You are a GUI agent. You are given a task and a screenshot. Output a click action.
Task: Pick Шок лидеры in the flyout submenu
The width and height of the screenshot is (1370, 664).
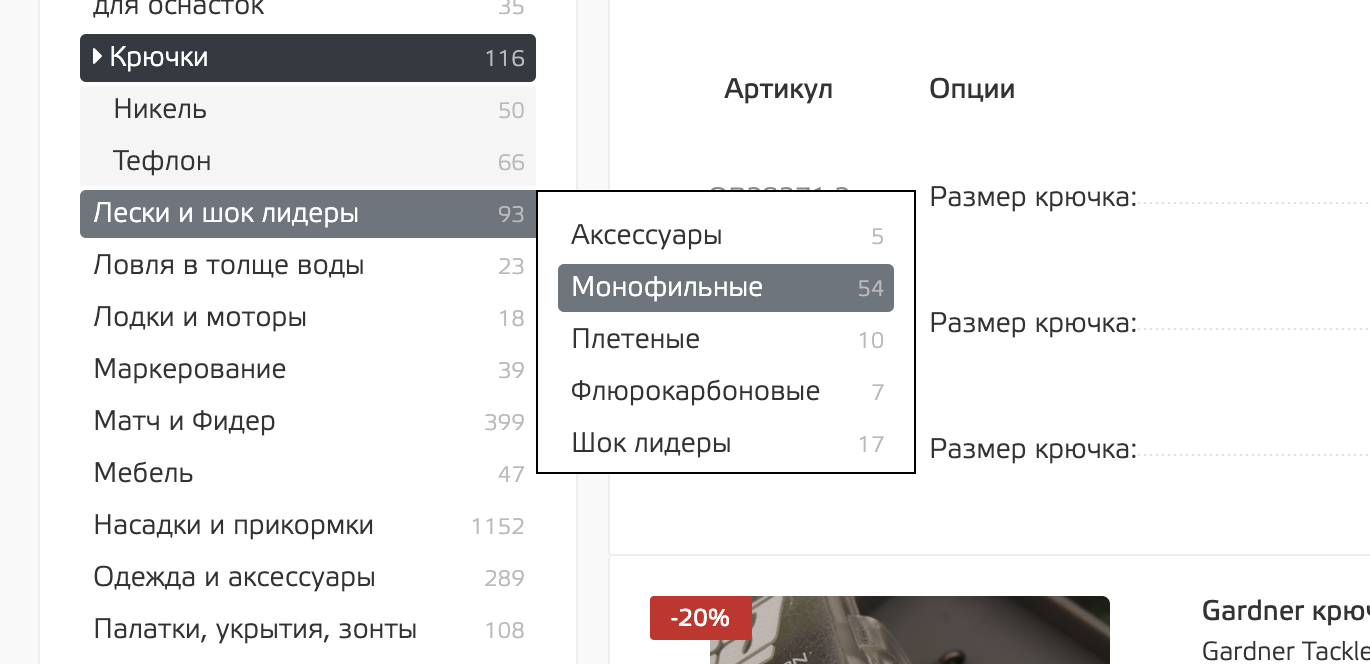point(651,444)
